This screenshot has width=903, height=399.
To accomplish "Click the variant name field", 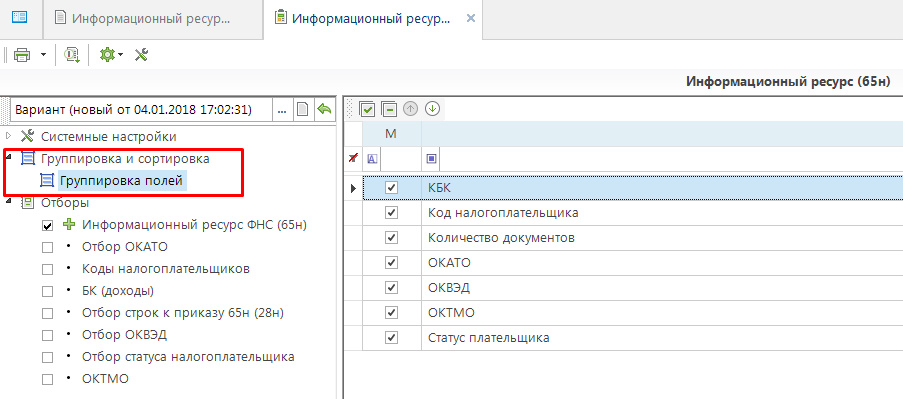I will (142, 109).
